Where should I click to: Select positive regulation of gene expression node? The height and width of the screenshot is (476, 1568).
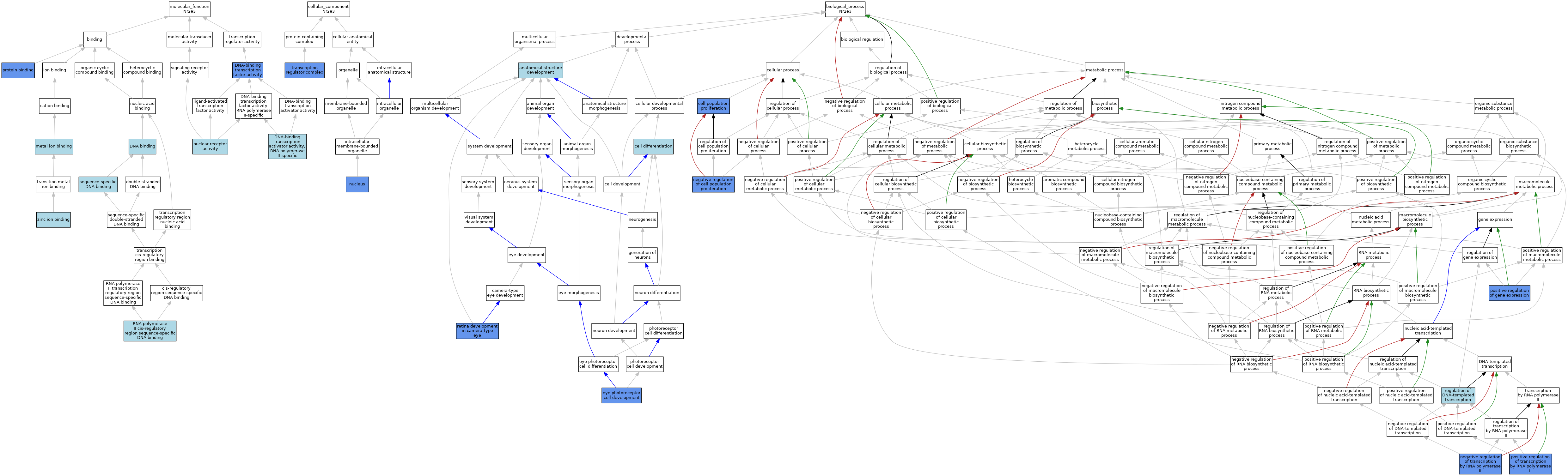(1509, 293)
